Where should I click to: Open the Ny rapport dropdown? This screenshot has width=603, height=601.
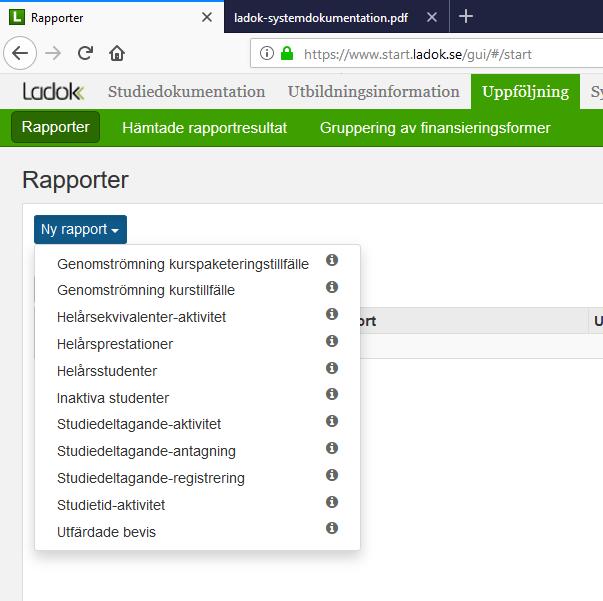pos(80,230)
